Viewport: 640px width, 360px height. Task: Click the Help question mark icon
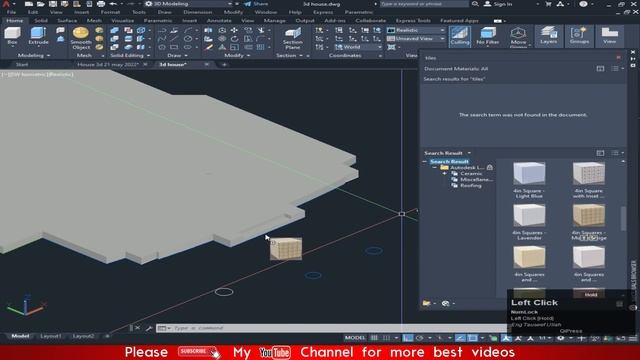pos(583,4)
